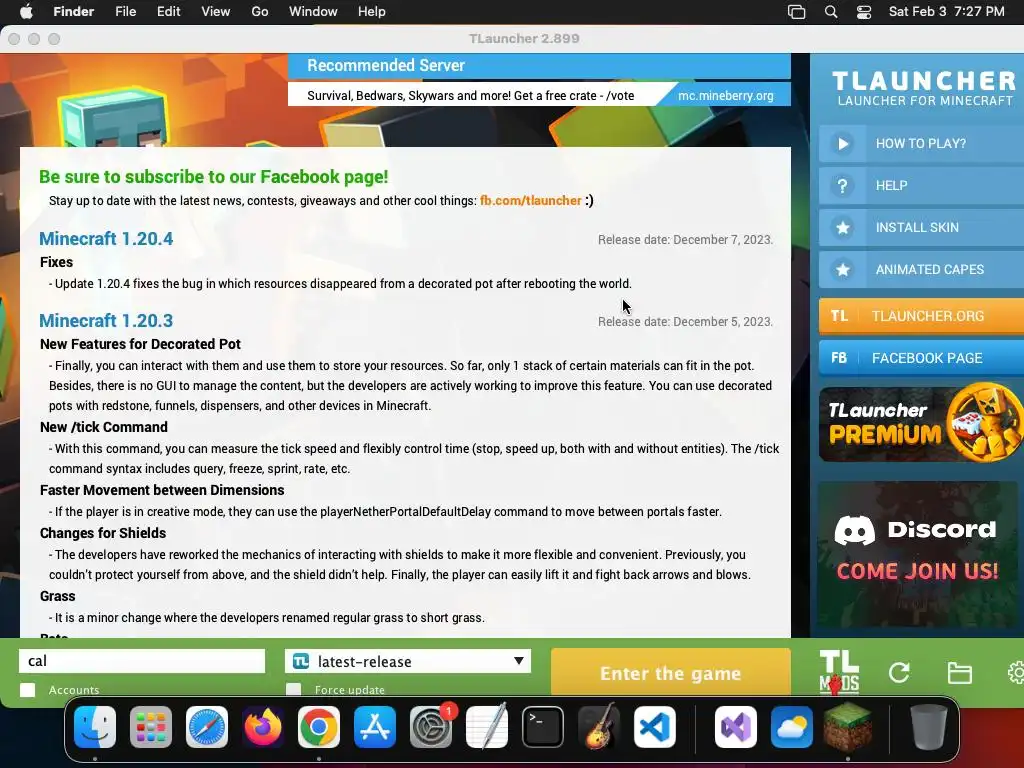The height and width of the screenshot is (768, 1024).
Task: Open the settings gear in launcher bar
Action: 1016,673
